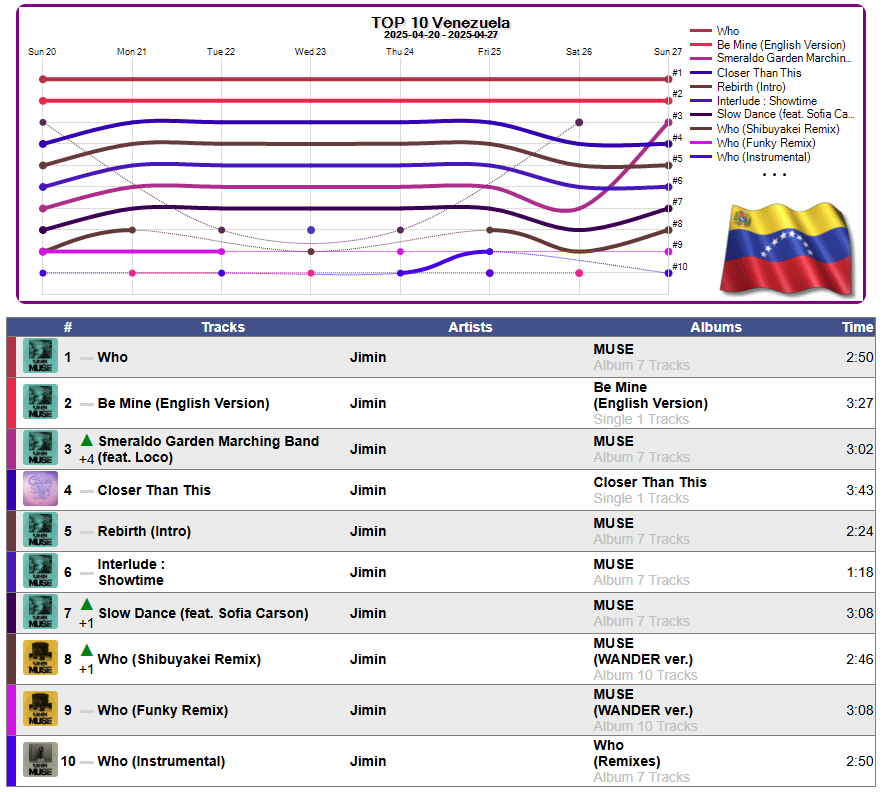The height and width of the screenshot is (792, 885).
Task: Click the Interlude : Showtime cover thumbnail
Action: pyautogui.click(x=40, y=571)
